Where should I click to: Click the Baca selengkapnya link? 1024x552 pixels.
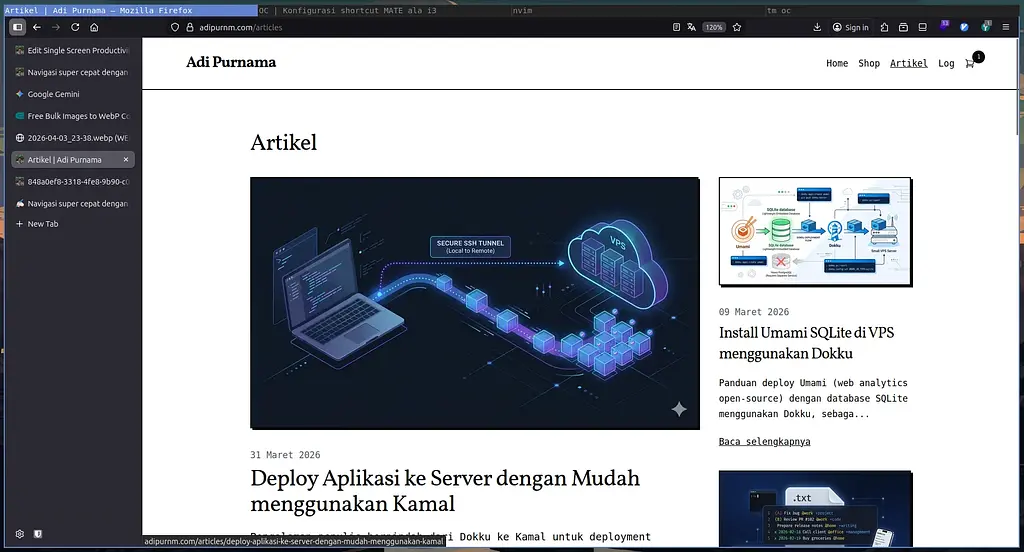764,441
